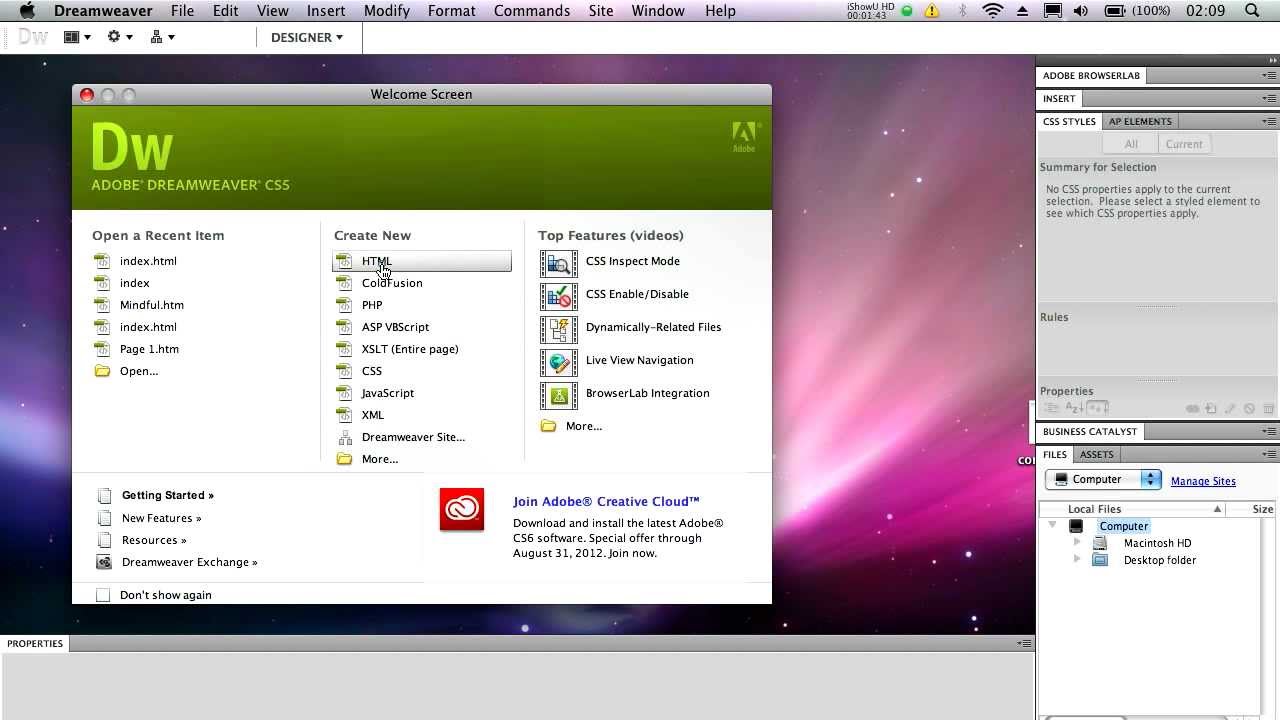This screenshot has width=1280, height=720.
Task: Show category view in CSS Properties
Action: pos(1052,408)
